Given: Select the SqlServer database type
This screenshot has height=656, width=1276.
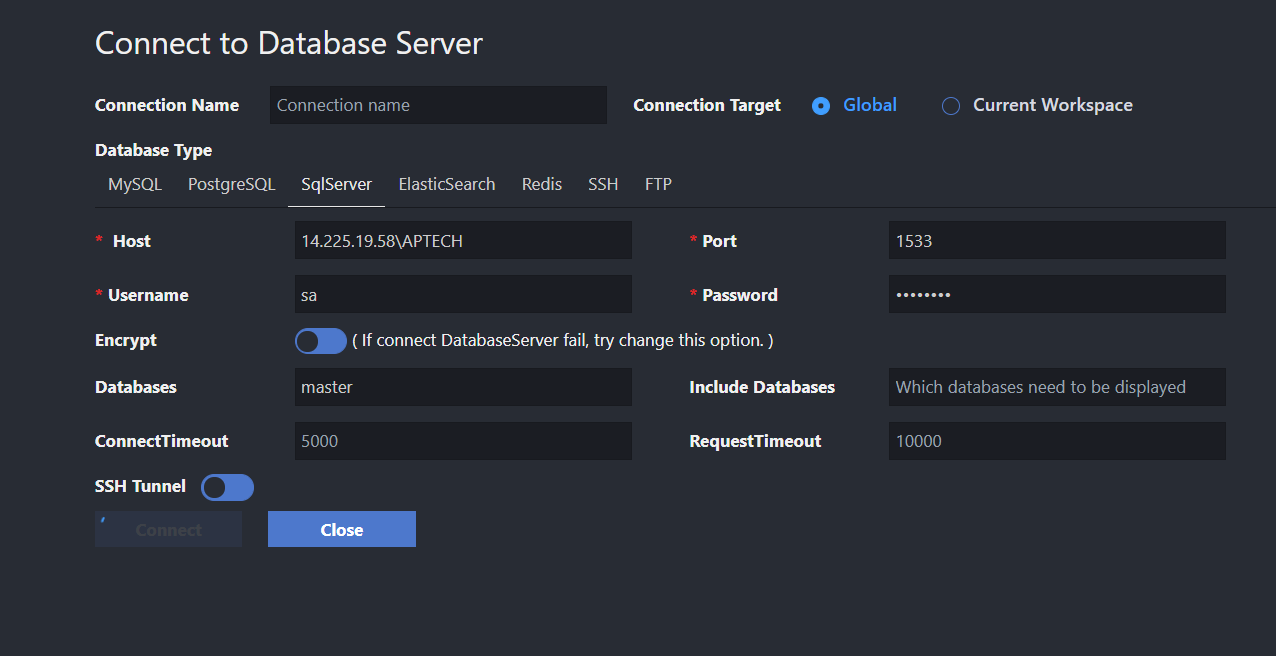Looking at the screenshot, I should click(x=336, y=184).
